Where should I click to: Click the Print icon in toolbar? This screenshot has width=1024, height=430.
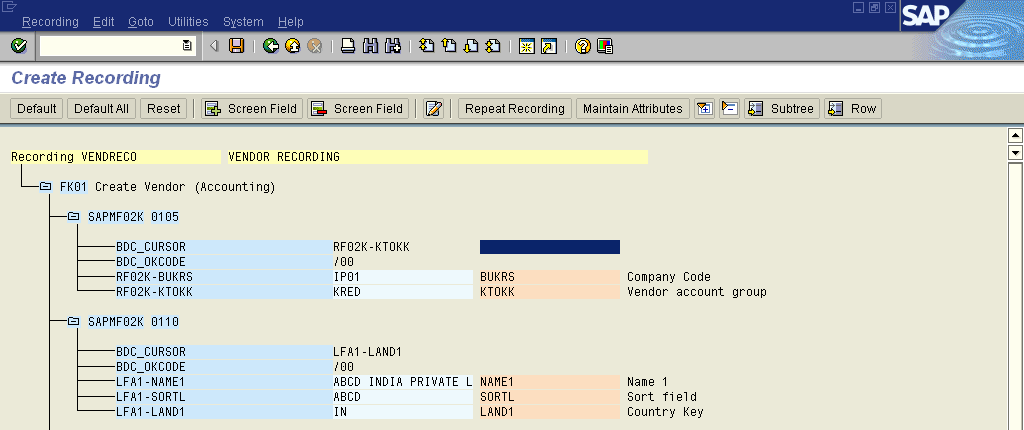pos(348,46)
